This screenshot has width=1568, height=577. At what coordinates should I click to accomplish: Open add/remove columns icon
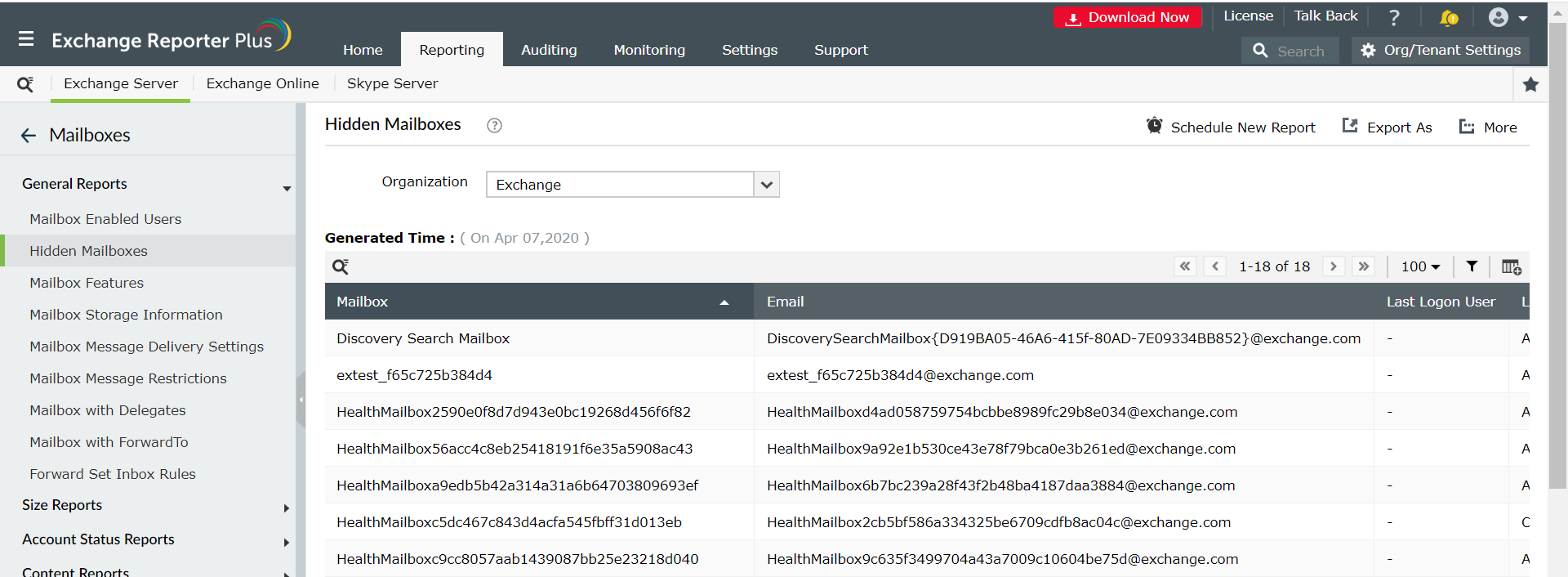point(1511,267)
